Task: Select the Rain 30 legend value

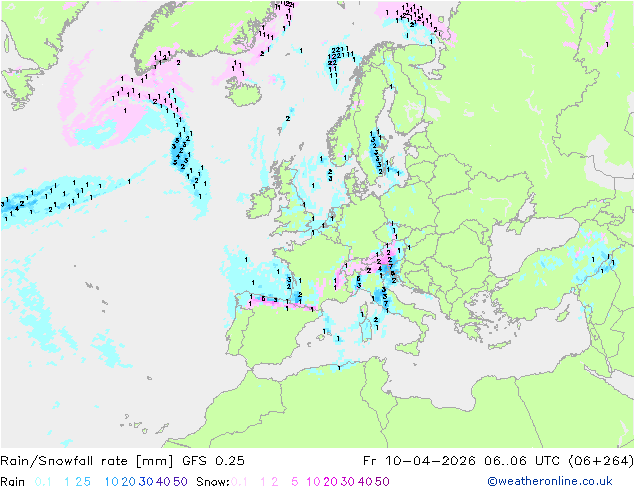Action: pyautogui.click(x=146, y=482)
